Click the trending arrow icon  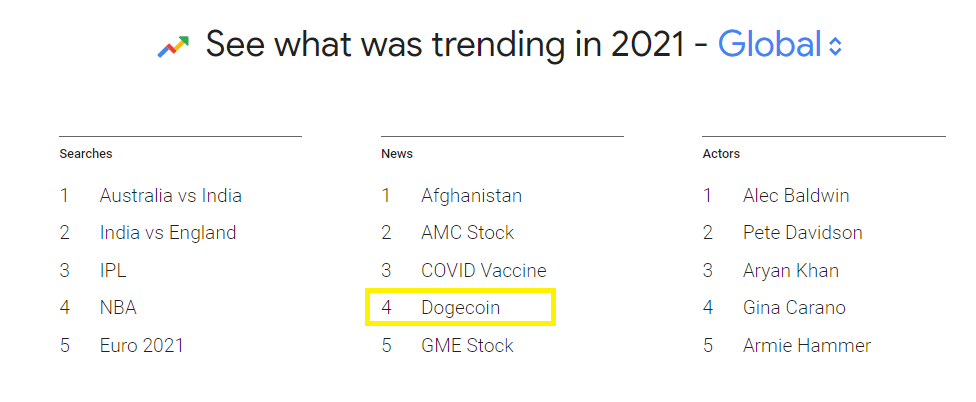point(173,45)
